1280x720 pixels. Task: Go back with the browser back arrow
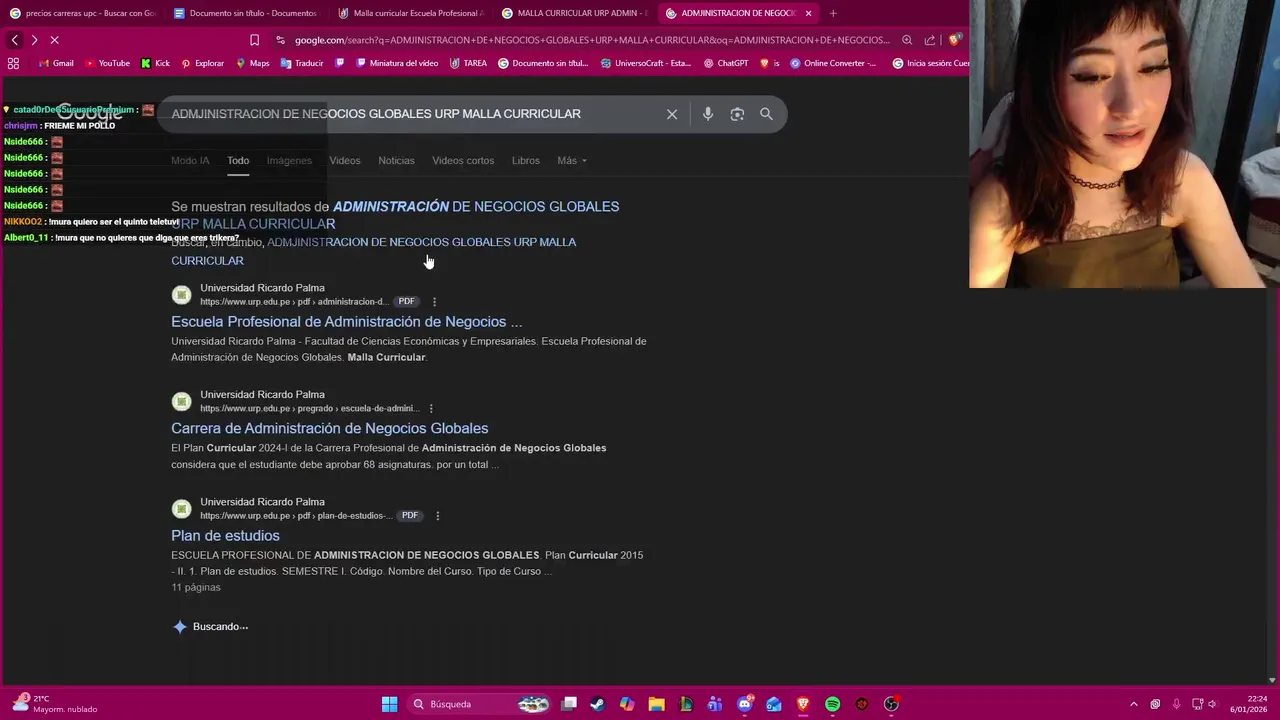point(15,40)
